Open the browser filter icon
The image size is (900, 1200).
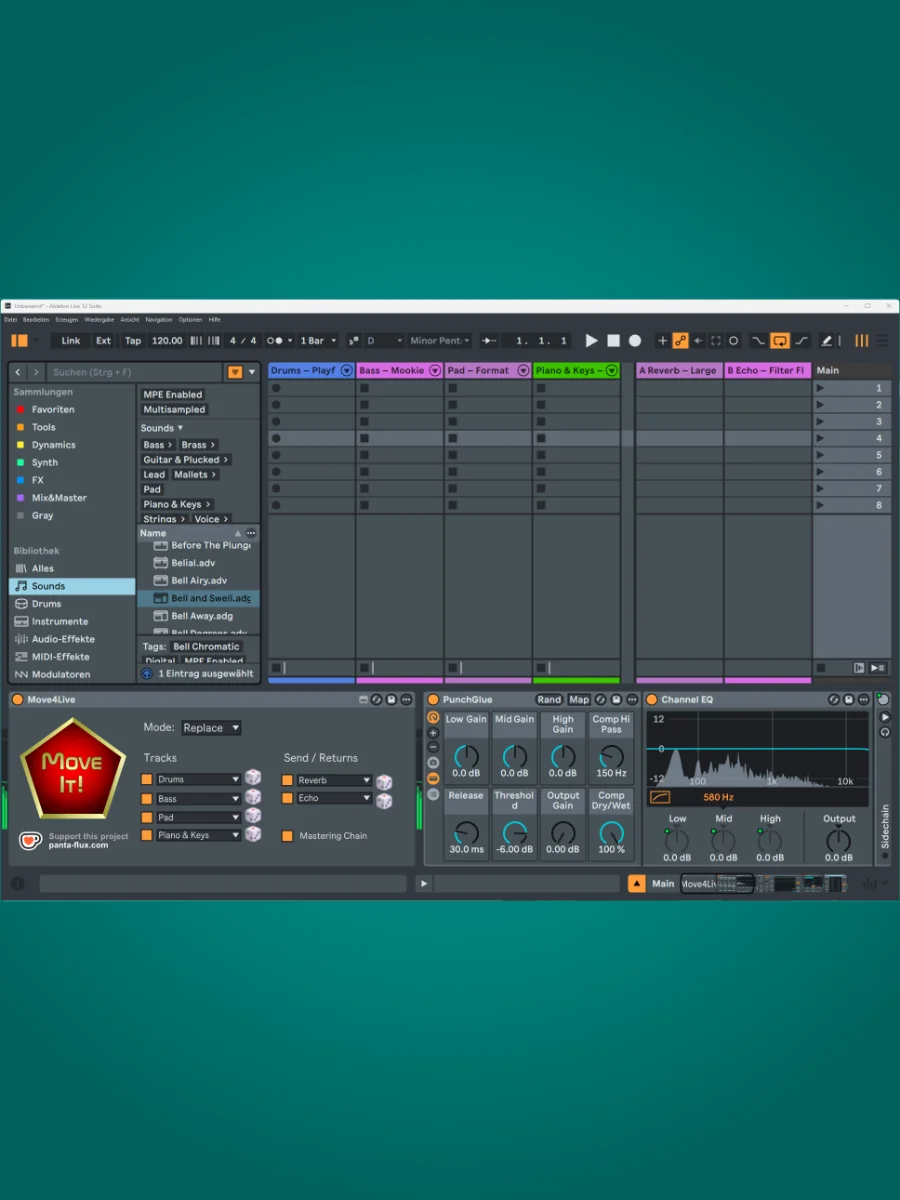coord(235,372)
